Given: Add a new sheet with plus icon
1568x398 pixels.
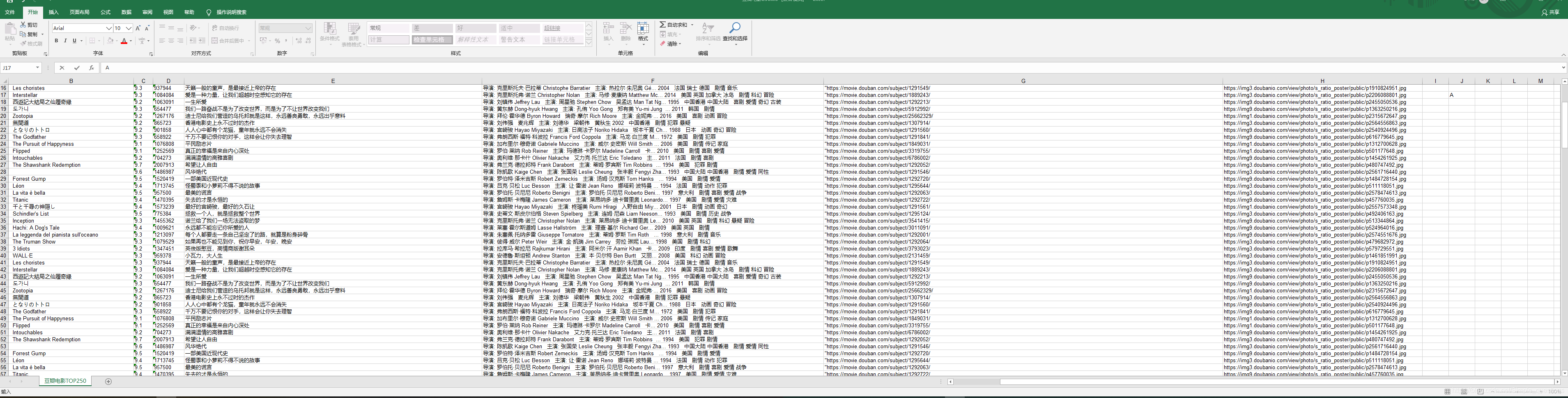Looking at the screenshot, I should (108, 382).
